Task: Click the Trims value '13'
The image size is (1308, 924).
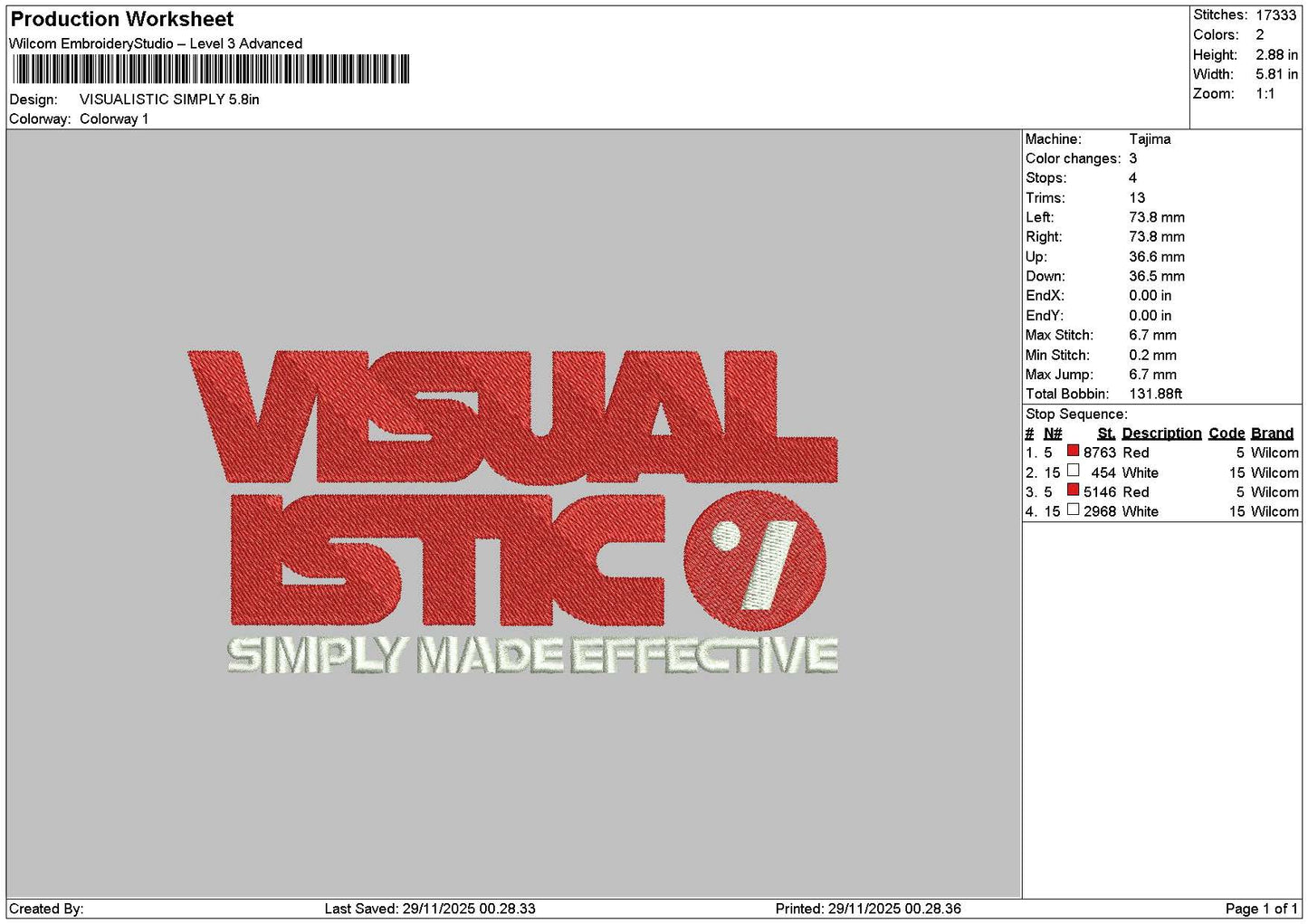Action: (x=1137, y=198)
